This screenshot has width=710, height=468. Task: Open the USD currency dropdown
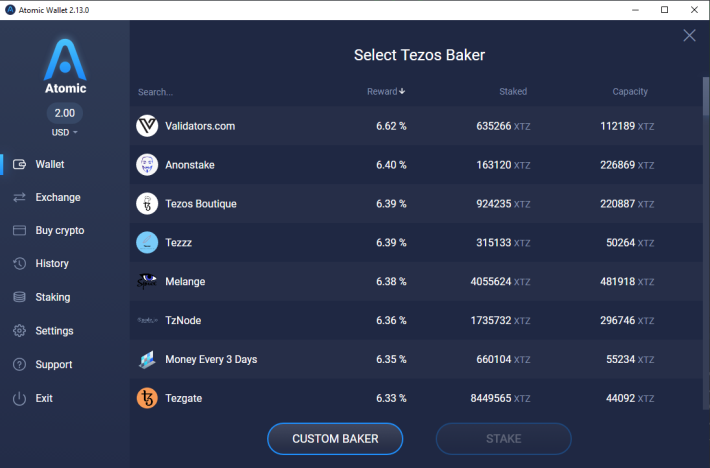point(65,133)
